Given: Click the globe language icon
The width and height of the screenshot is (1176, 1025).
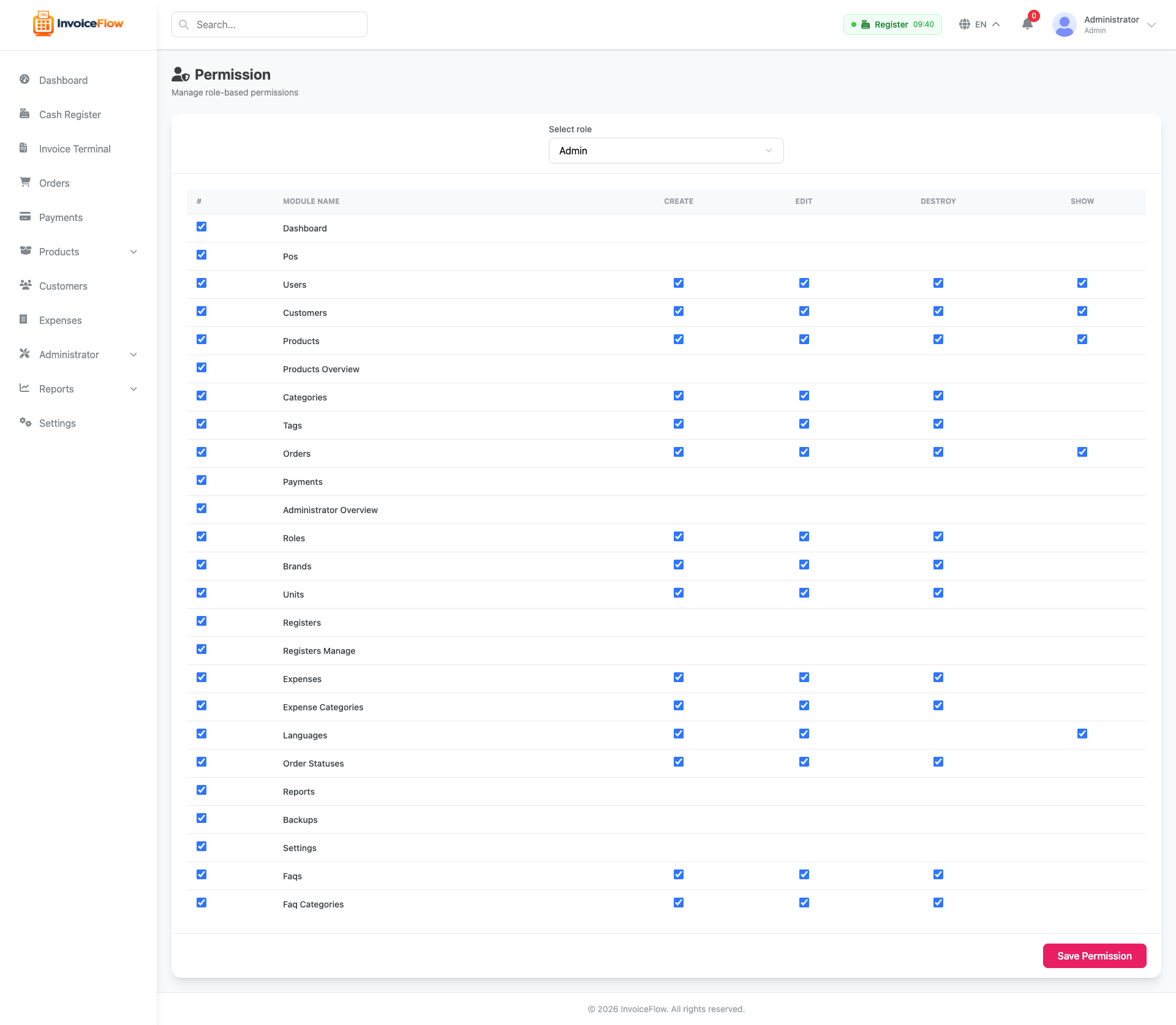Looking at the screenshot, I should point(965,24).
